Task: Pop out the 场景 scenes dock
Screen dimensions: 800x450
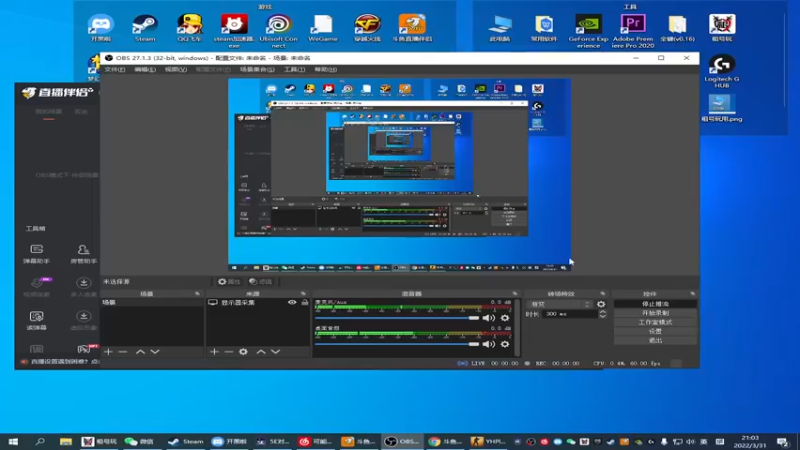Action: point(197,294)
